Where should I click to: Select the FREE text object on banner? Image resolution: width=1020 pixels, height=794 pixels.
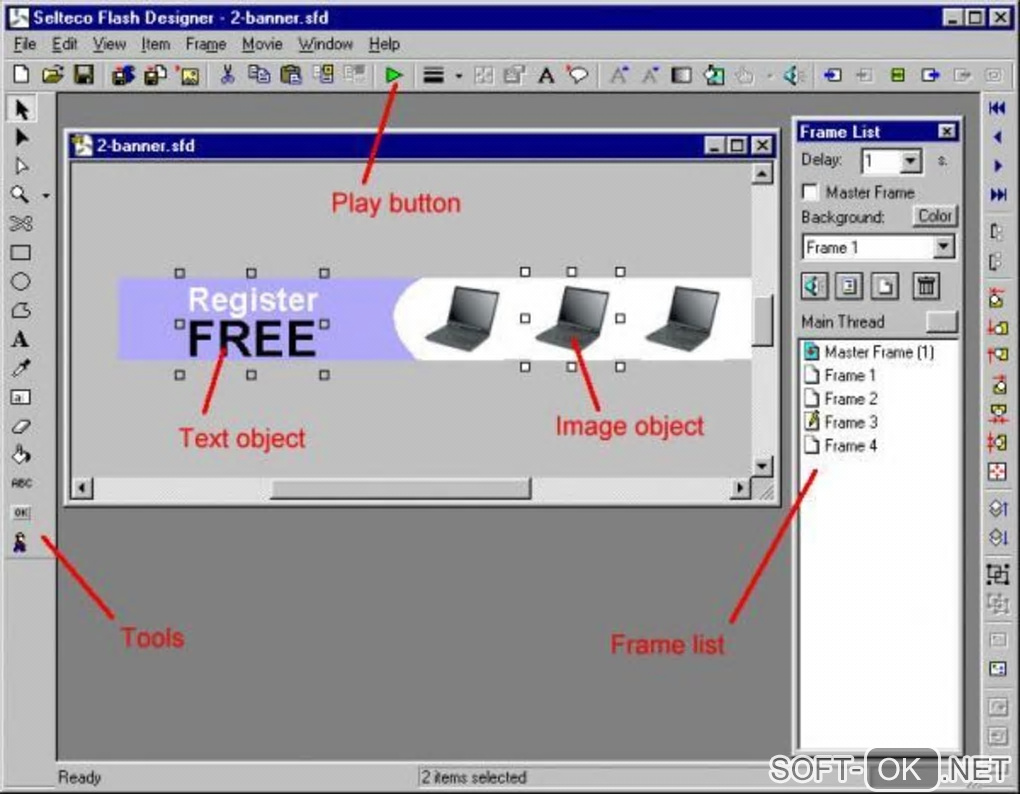click(252, 339)
